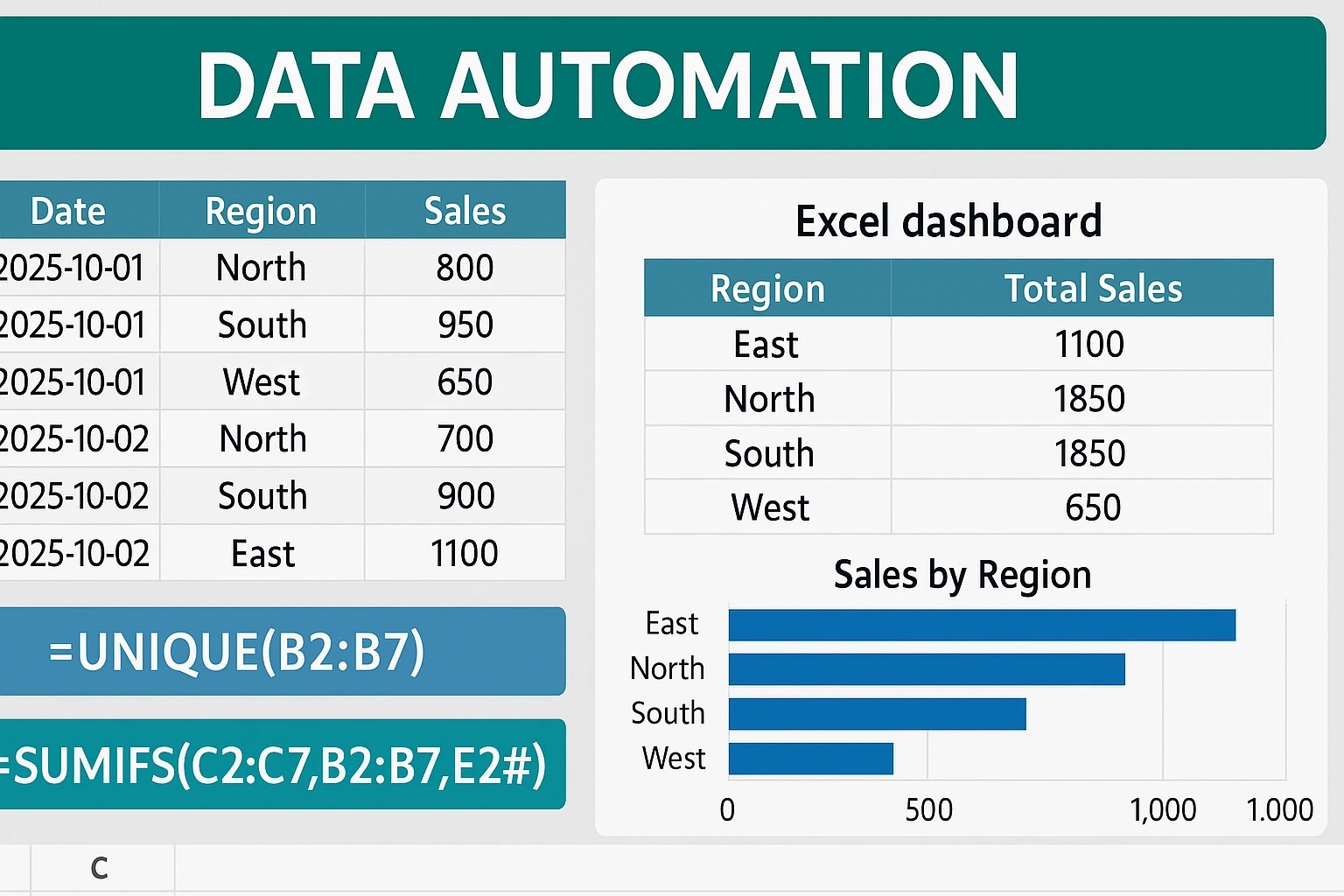Click the East label on chart axis
Viewport: 1344px width, 896px height.
671,624
